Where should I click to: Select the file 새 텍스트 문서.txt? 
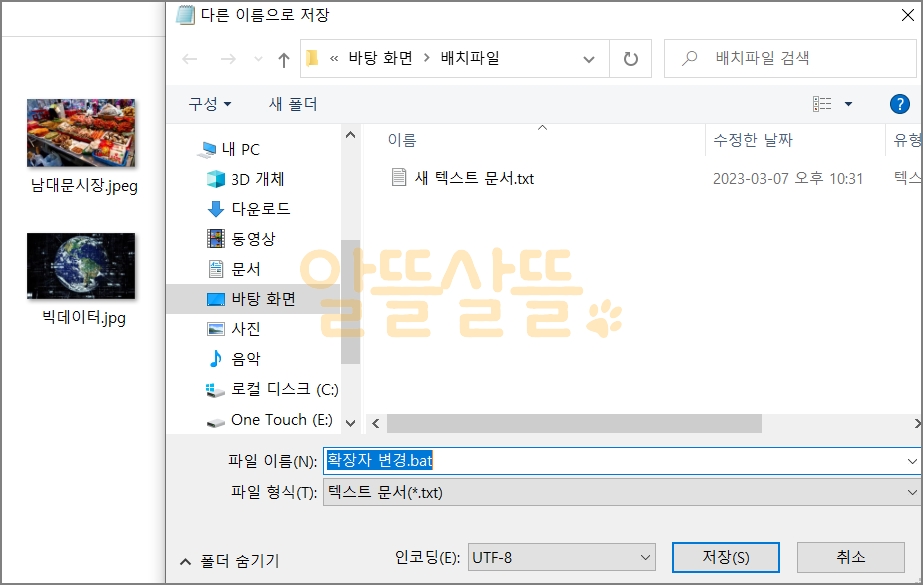pos(474,178)
